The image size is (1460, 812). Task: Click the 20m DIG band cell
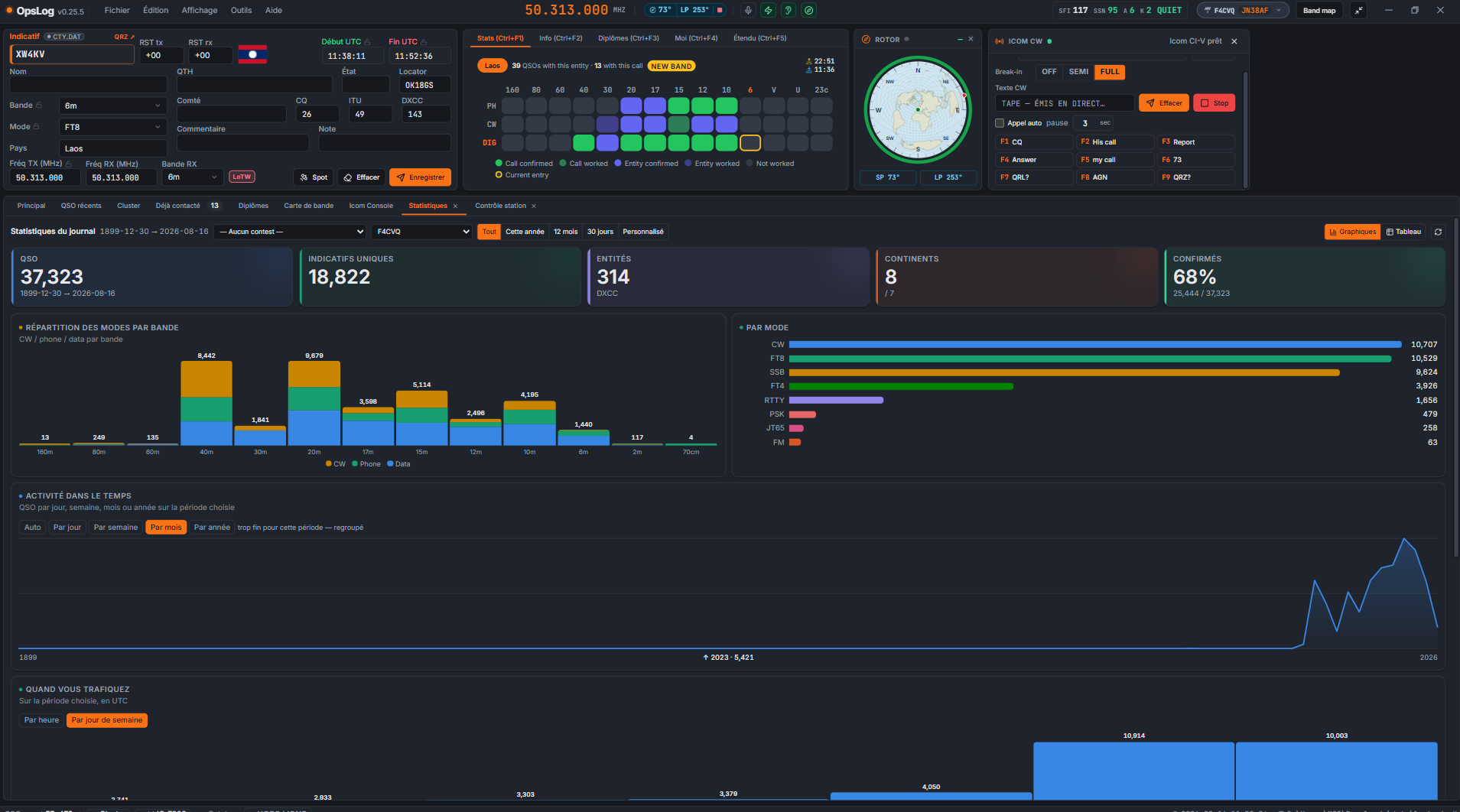[631, 142]
